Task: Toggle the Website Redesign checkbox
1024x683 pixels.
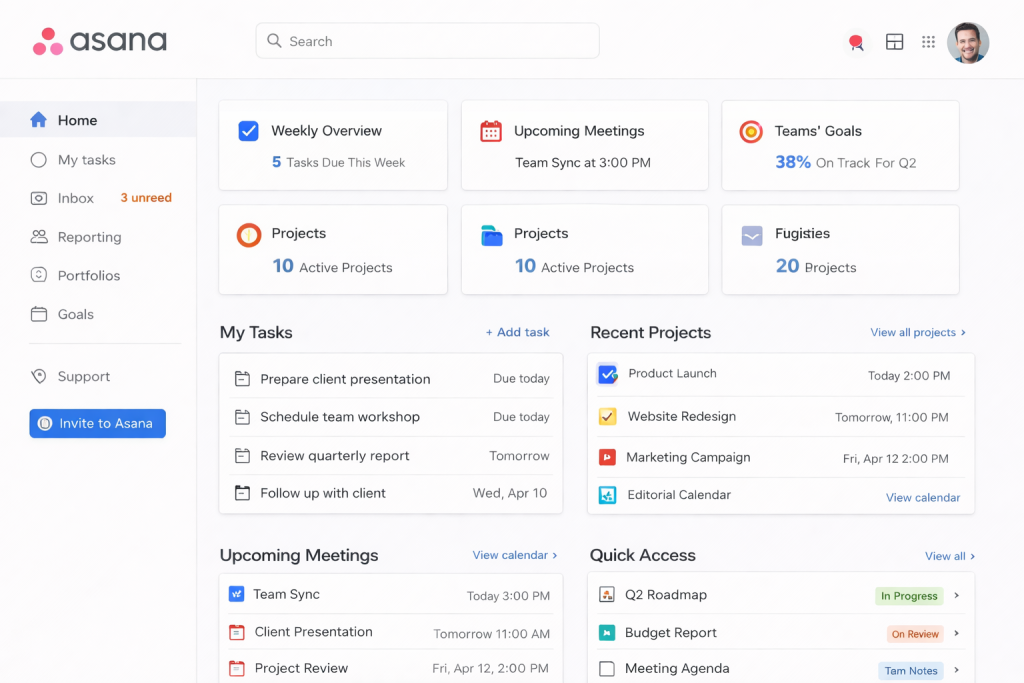Action: (607, 416)
